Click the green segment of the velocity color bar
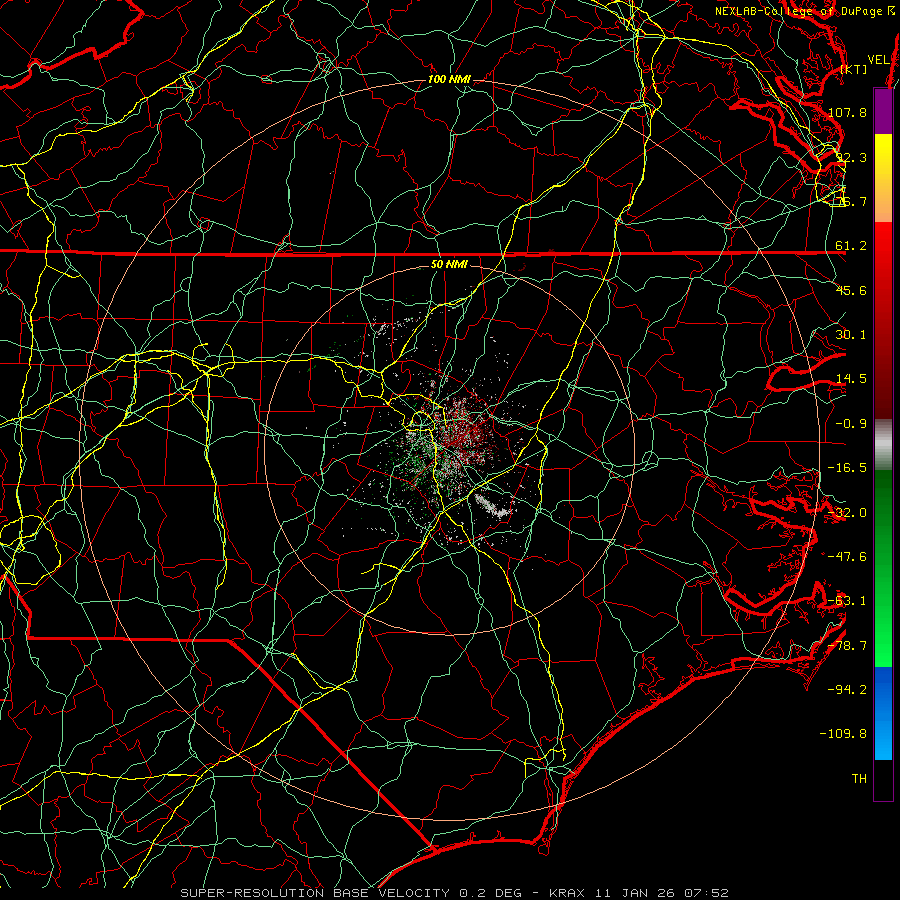900x900 pixels. tap(883, 568)
